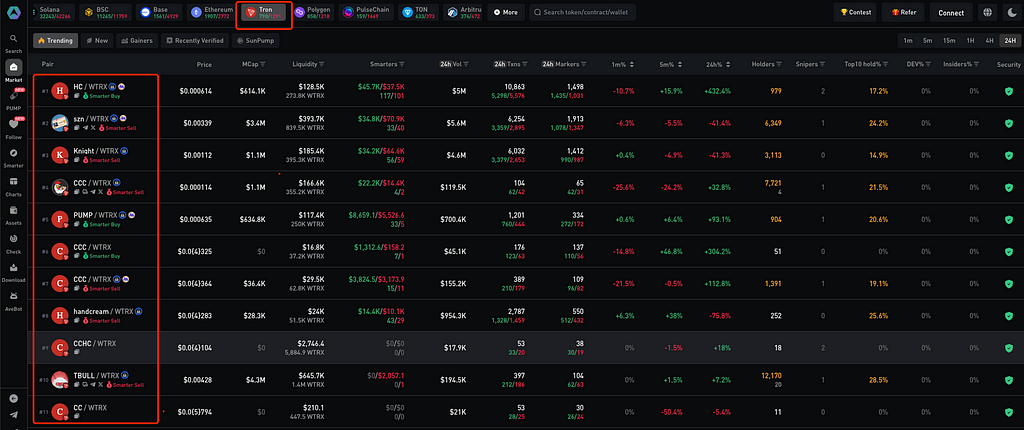Open the More chains menu
This screenshot has width=1024, height=430.
[x=505, y=12]
